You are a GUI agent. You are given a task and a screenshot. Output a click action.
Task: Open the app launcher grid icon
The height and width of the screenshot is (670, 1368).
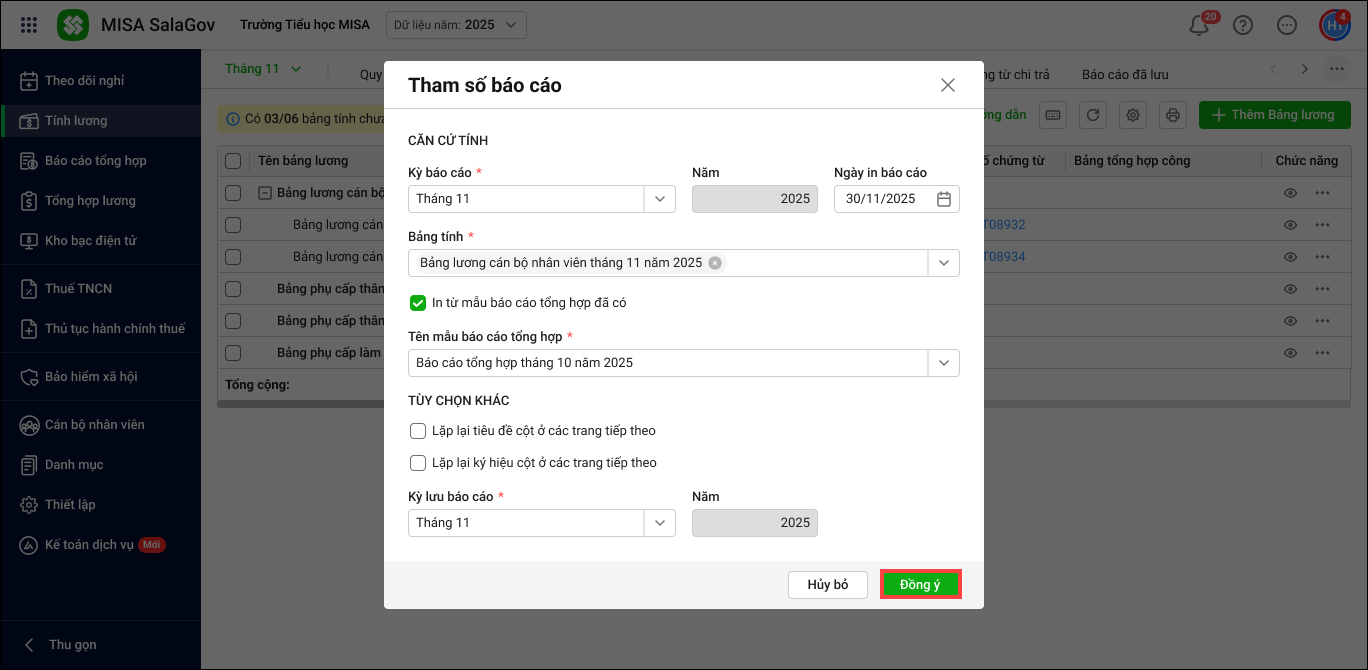pyautogui.click(x=29, y=25)
